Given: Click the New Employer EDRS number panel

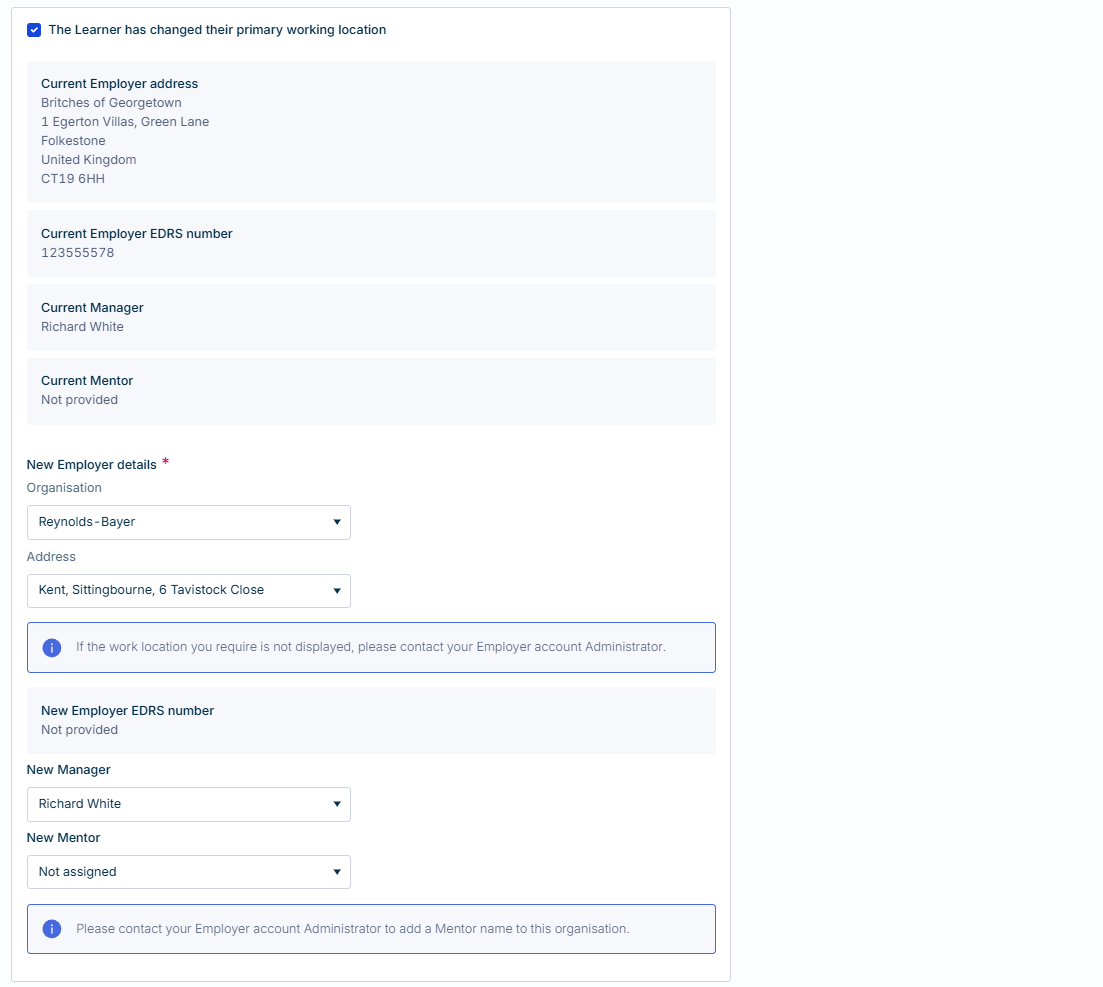Looking at the screenshot, I should click(371, 720).
